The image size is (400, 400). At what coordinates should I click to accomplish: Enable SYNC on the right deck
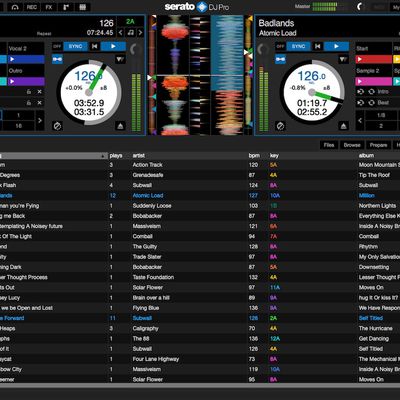click(298, 46)
